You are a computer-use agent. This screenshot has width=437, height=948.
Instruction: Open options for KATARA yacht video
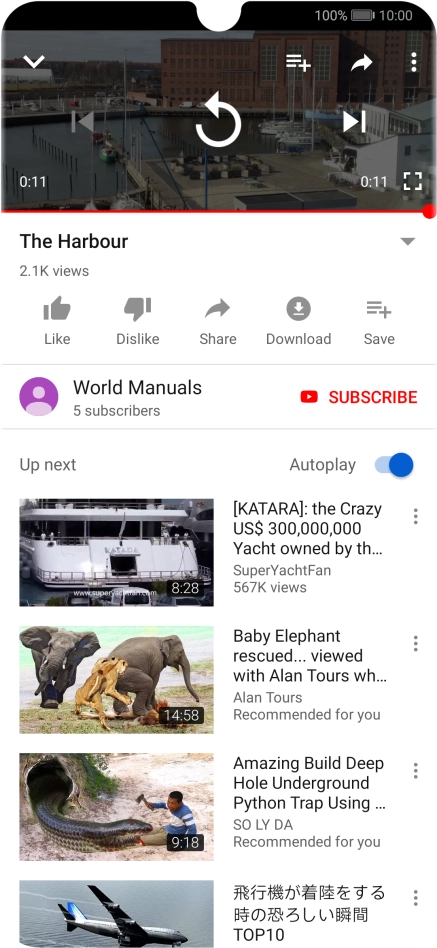coord(415,516)
